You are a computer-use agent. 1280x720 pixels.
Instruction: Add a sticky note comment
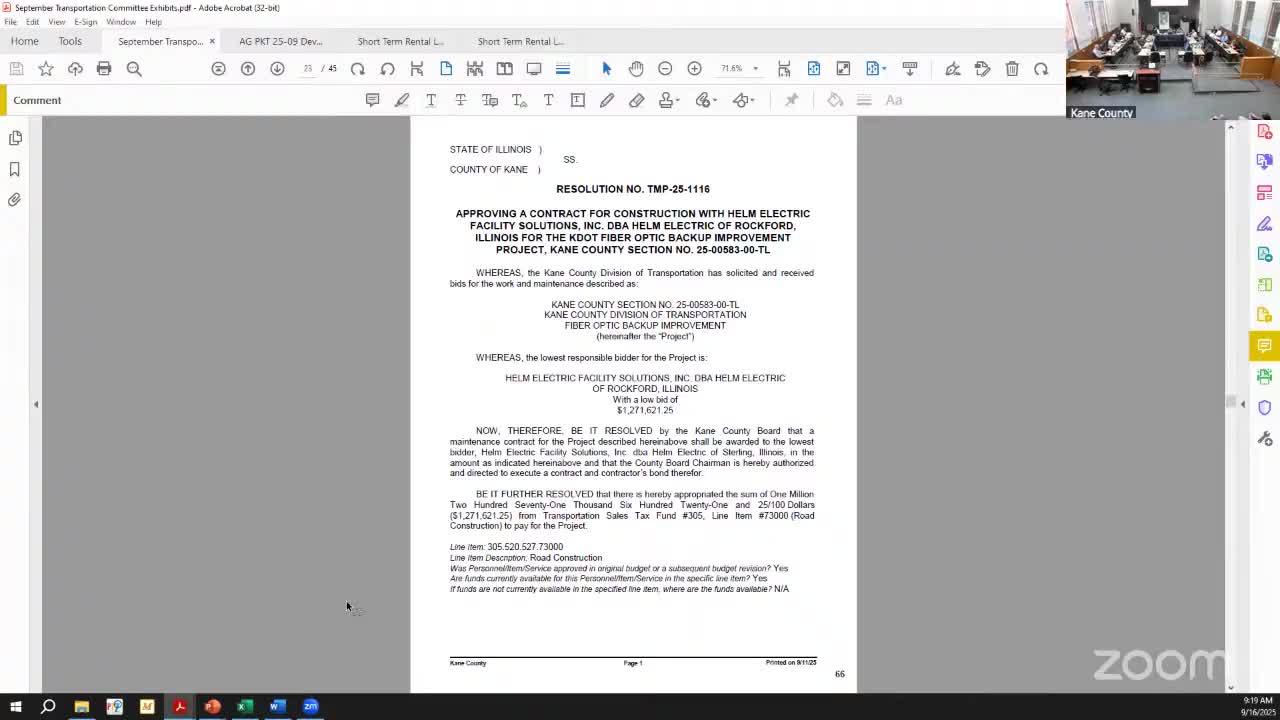point(372,100)
